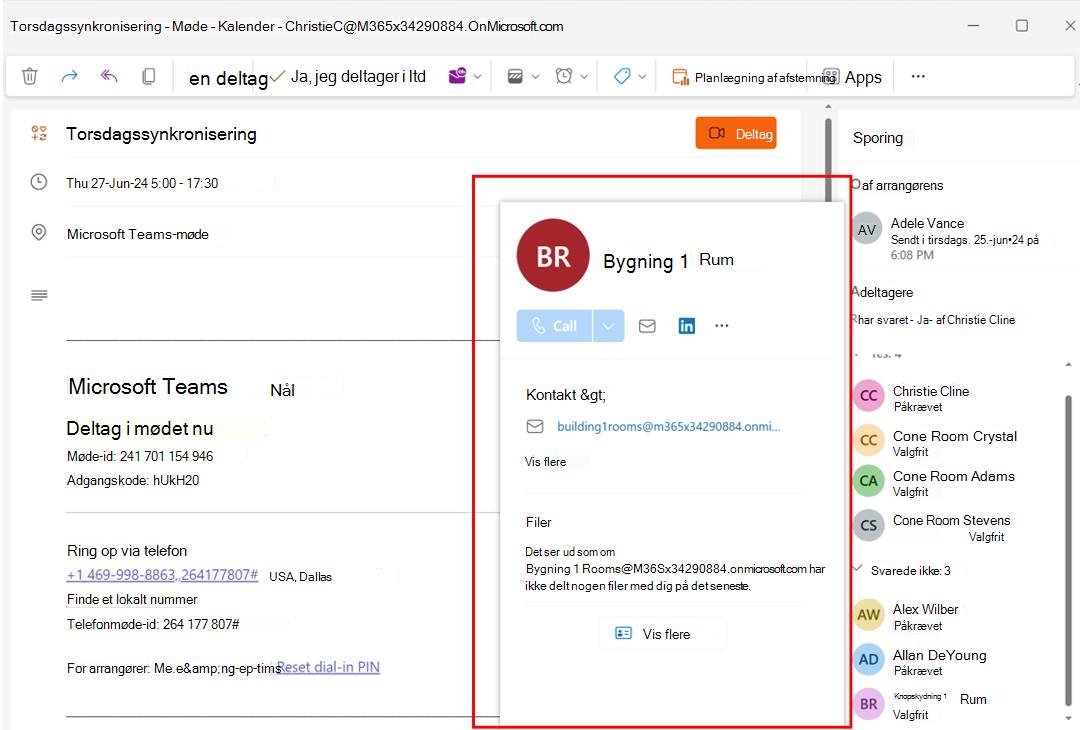Image resolution: width=1080 pixels, height=730 pixels.
Task: Click the copy icon in toolbar
Action: pos(148,76)
